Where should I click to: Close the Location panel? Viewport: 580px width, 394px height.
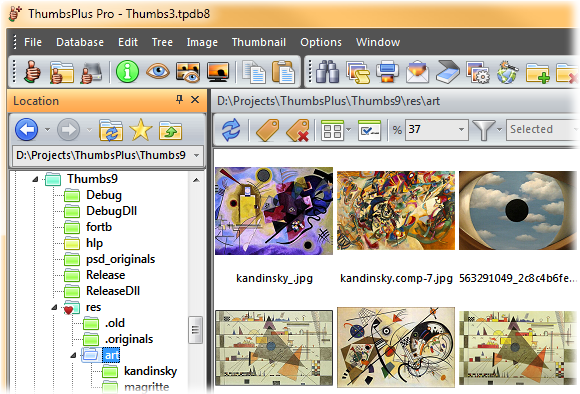click(x=195, y=99)
